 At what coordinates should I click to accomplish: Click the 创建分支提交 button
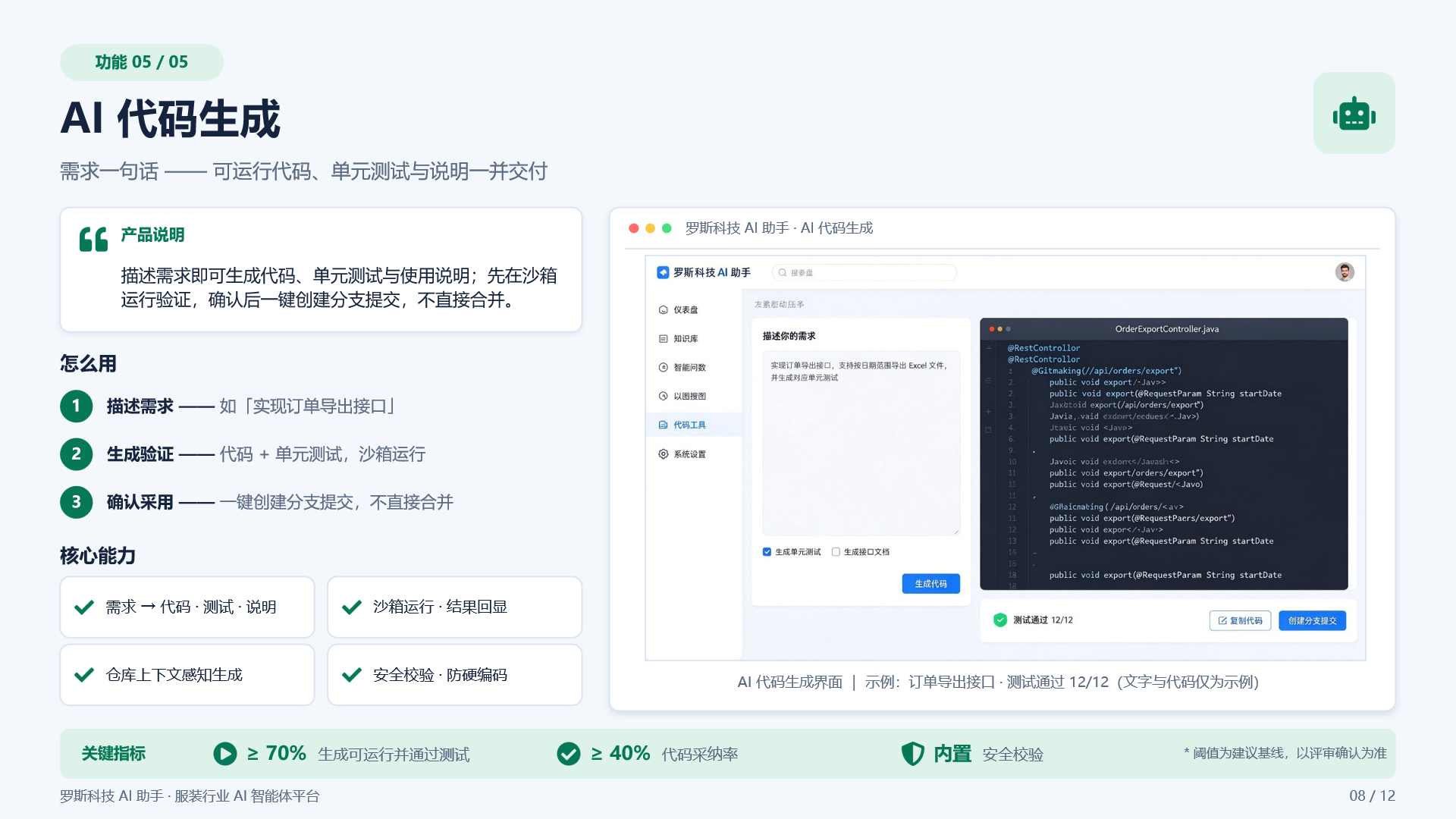[1312, 620]
